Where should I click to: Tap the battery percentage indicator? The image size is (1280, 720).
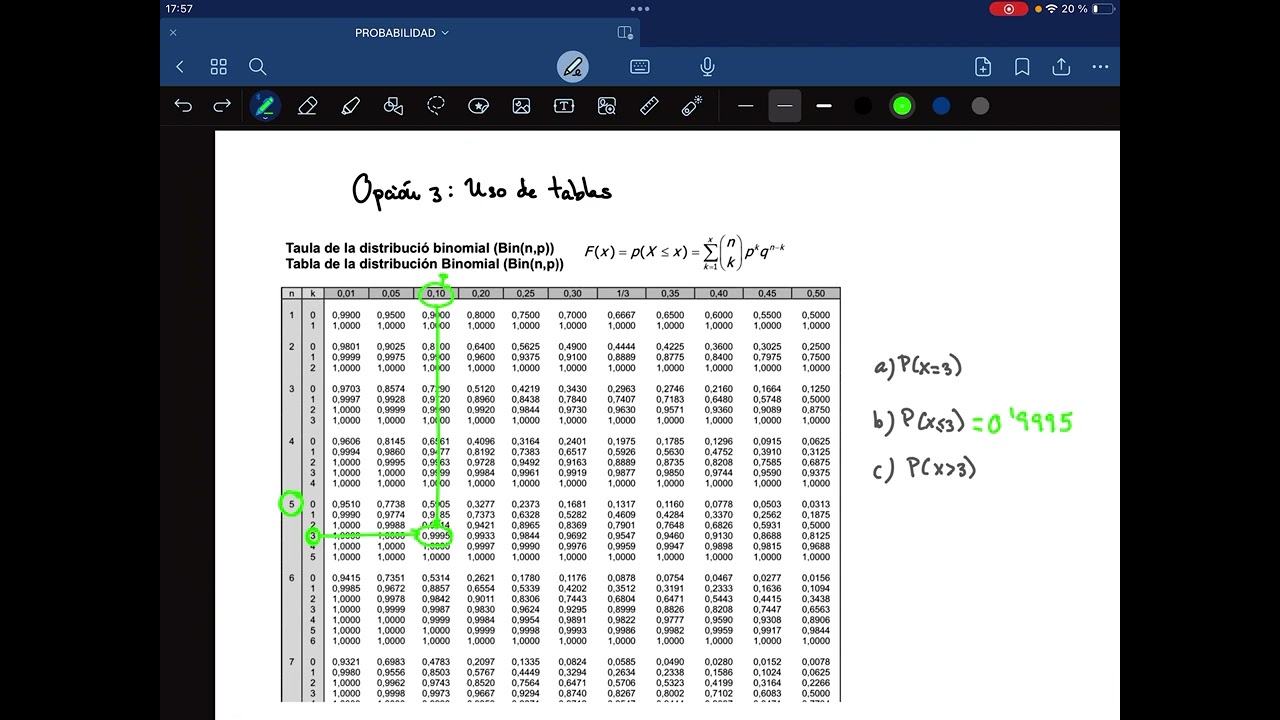pos(1074,9)
